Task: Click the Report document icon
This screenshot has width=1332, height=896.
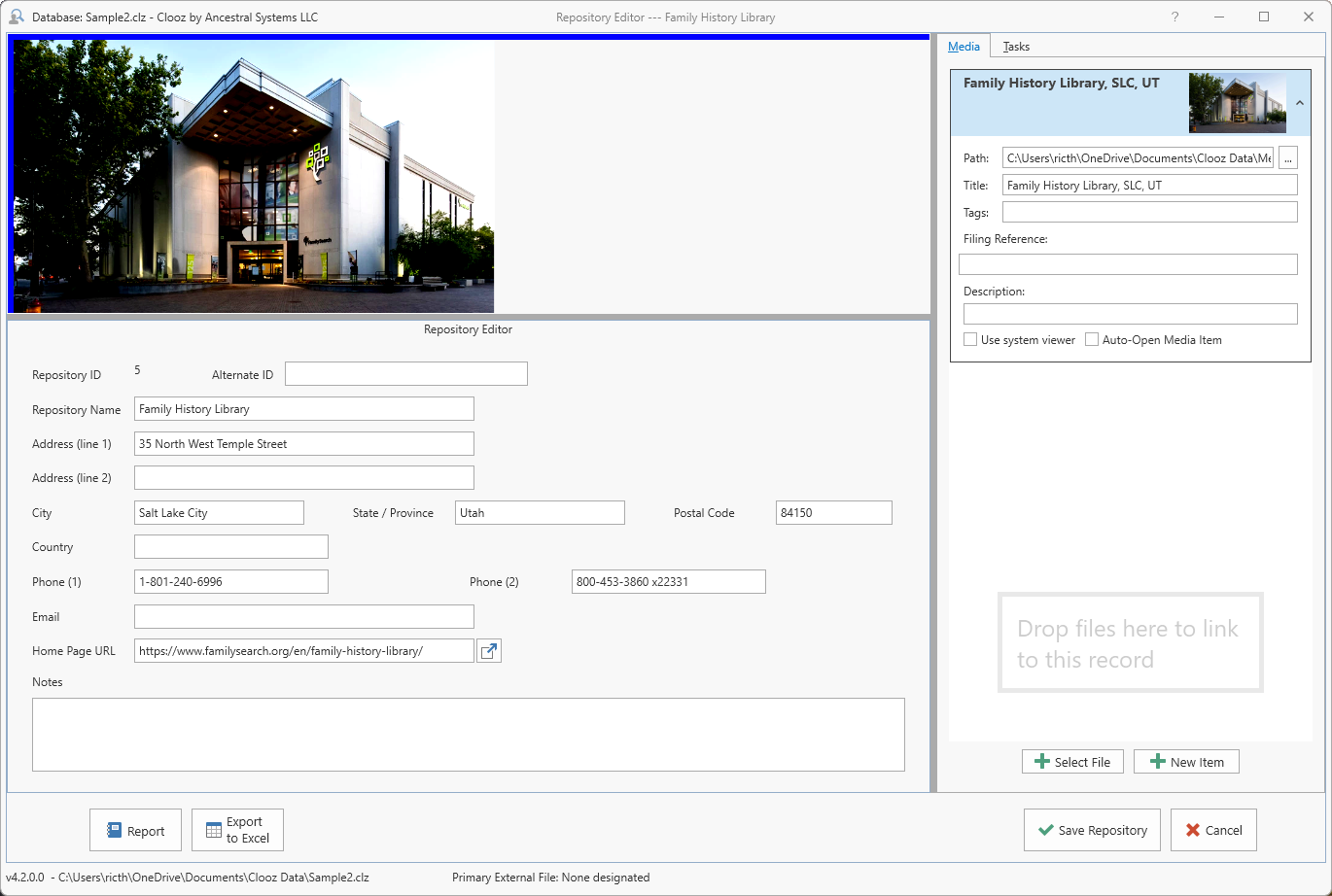Action: pyautogui.click(x=116, y=830)
